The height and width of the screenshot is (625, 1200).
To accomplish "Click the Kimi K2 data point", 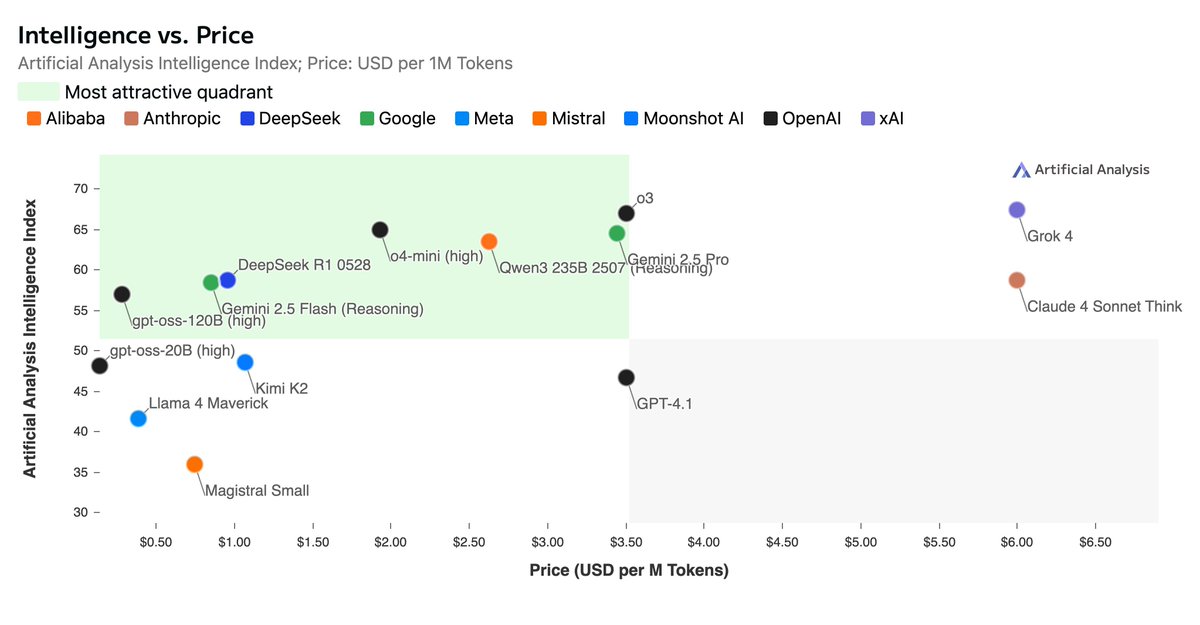I will pyautogui.click(x=245, y=362).
